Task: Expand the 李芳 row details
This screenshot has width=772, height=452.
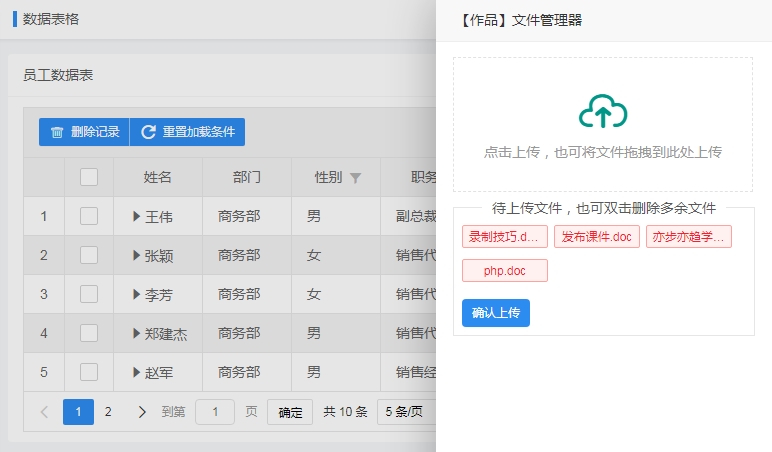Action: point(136,294)
